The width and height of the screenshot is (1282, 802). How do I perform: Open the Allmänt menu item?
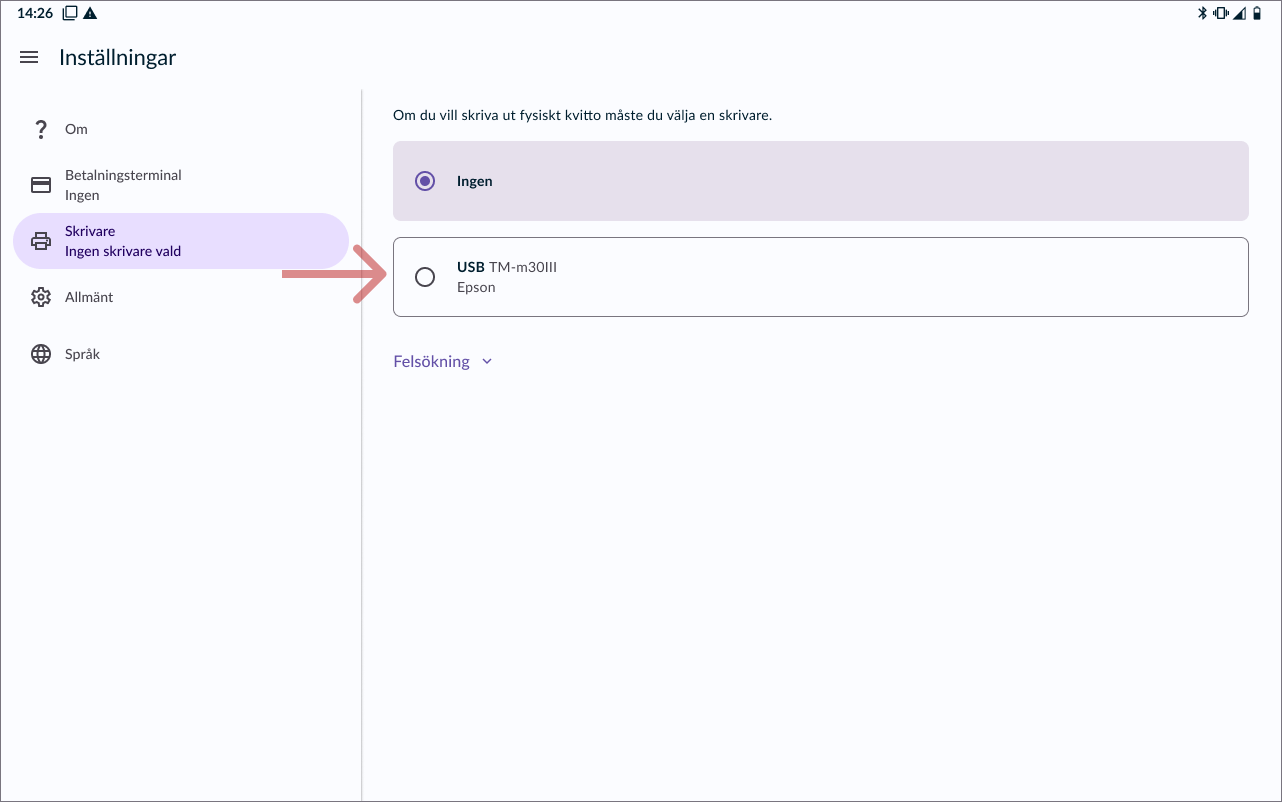180,297
